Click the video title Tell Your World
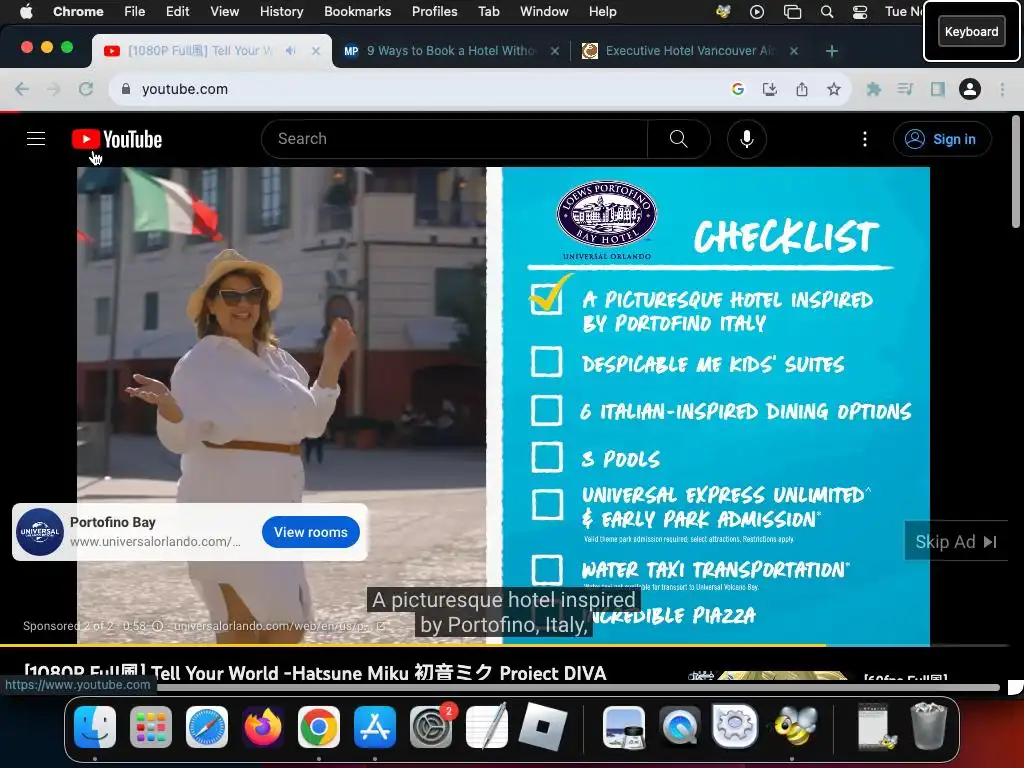Screen dimensions: 1024x768 [x=315, y=672]
